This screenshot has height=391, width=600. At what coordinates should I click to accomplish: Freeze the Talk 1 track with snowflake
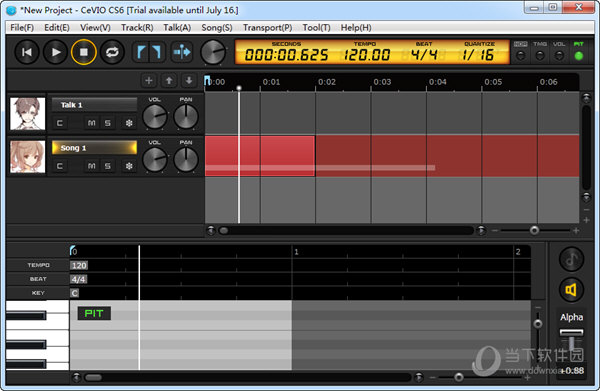pos(129,123)
